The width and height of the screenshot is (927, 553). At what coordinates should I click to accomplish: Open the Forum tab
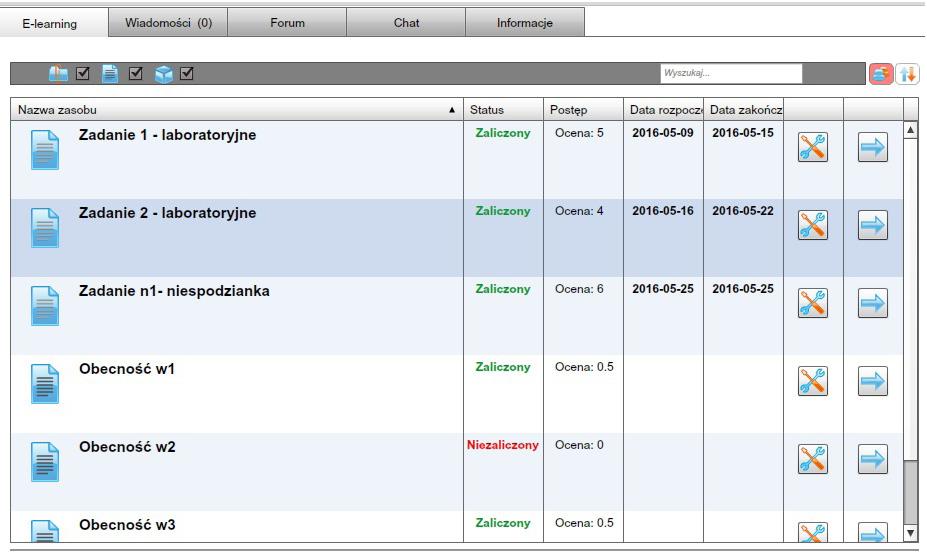[x=287, y=23]
